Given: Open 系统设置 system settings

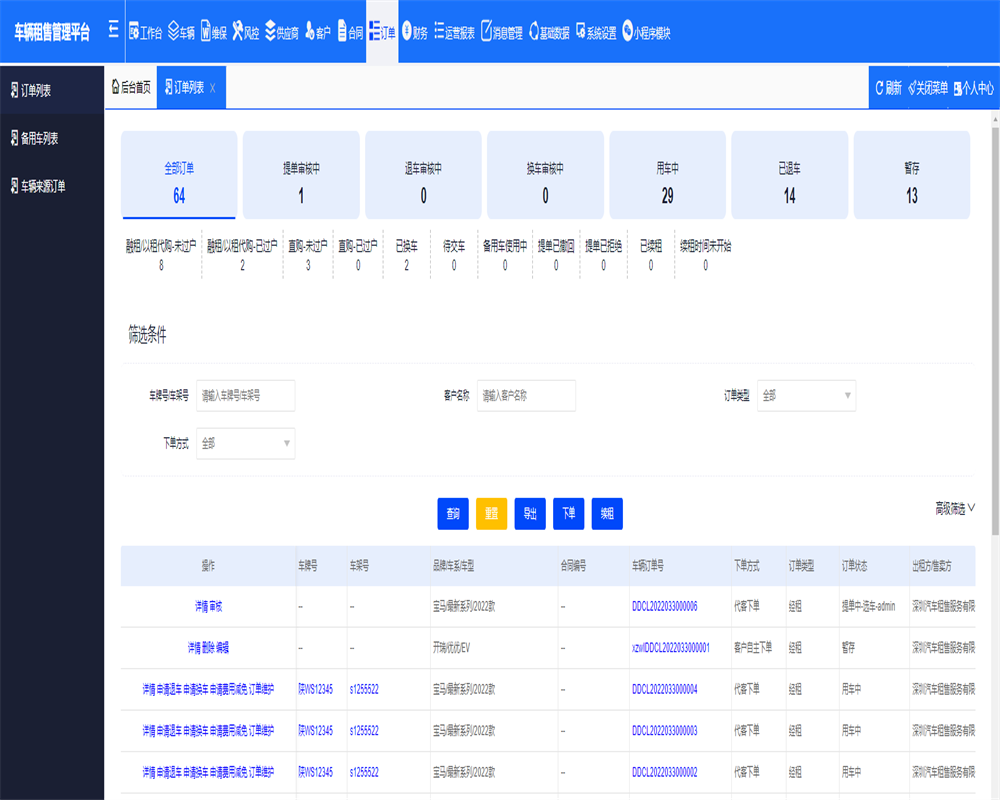Looking at the screenshot, I should click(596, 32).
